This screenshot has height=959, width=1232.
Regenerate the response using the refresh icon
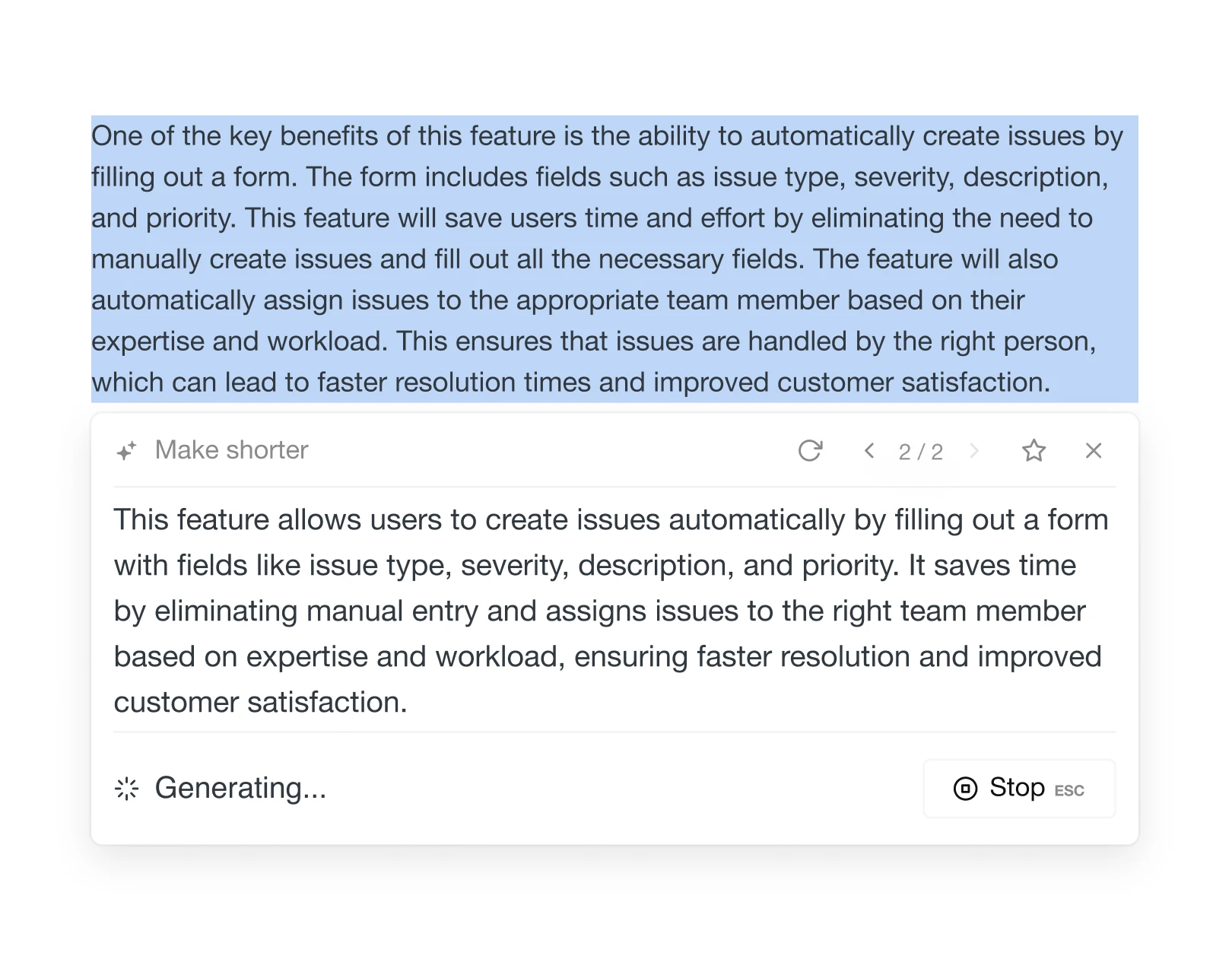[811, 450]
